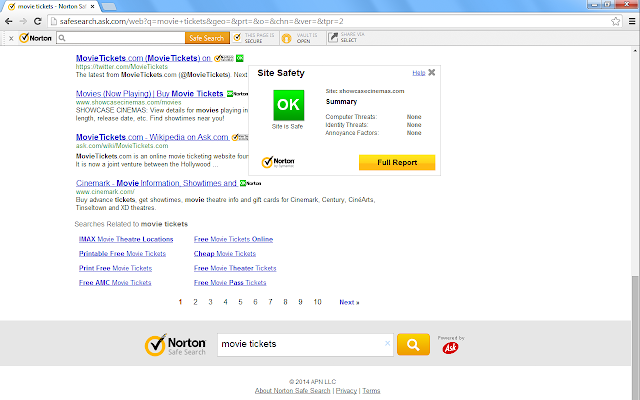Open IMAX Movie Theatre Locations related search
The height and width of the screenshot is (400, 640).
point(126,239)
